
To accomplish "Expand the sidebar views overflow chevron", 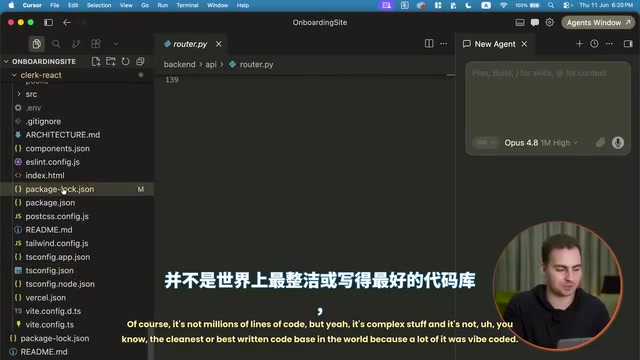I will pyautogui.click(x=116, y=44).
